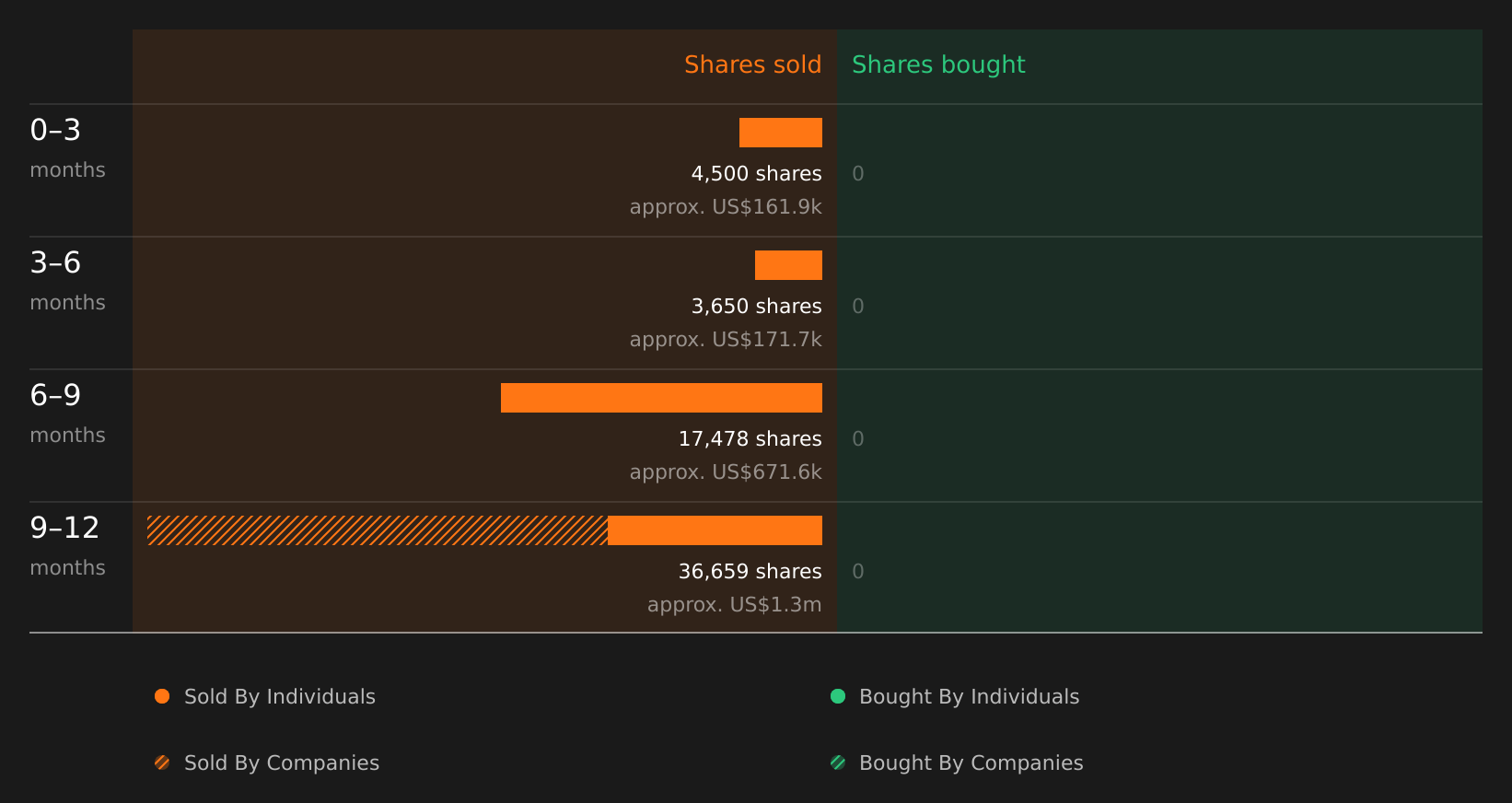Click the 6–9 months orange sold bar
The width and height of the screenshot is (1512, 803).
click(661, 398)
